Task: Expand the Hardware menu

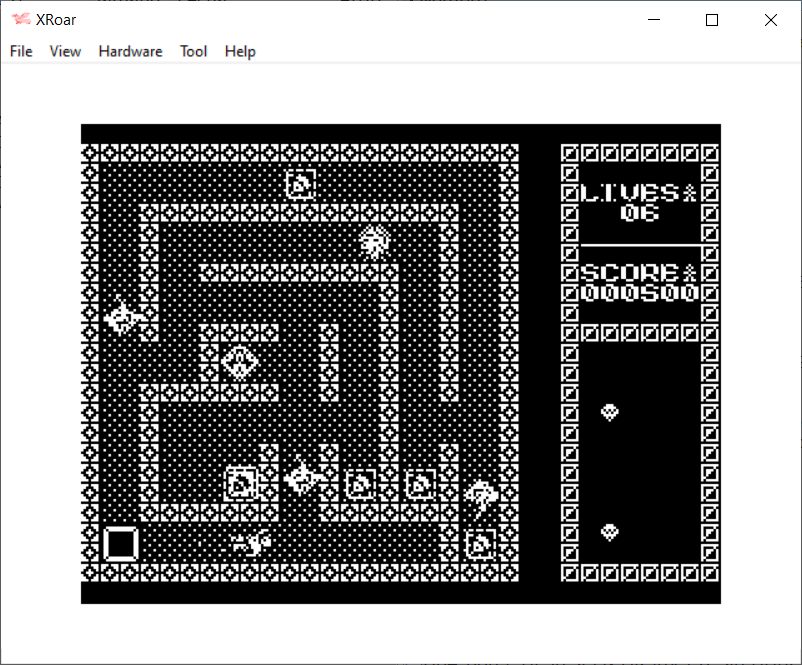Action: tap(130, 51)
